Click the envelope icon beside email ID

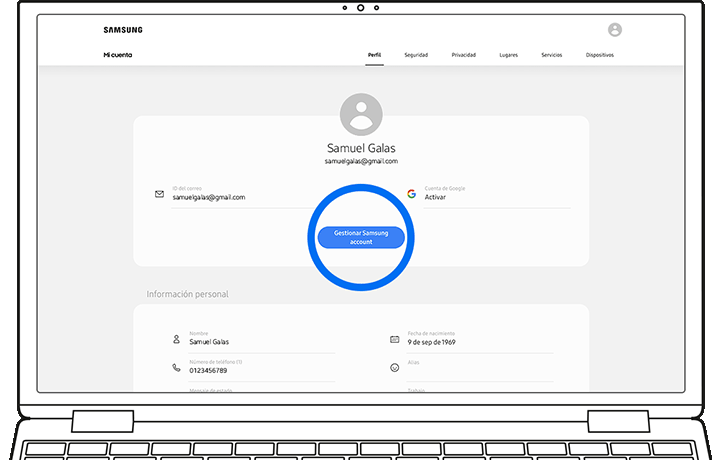click(x=159, y=194)
